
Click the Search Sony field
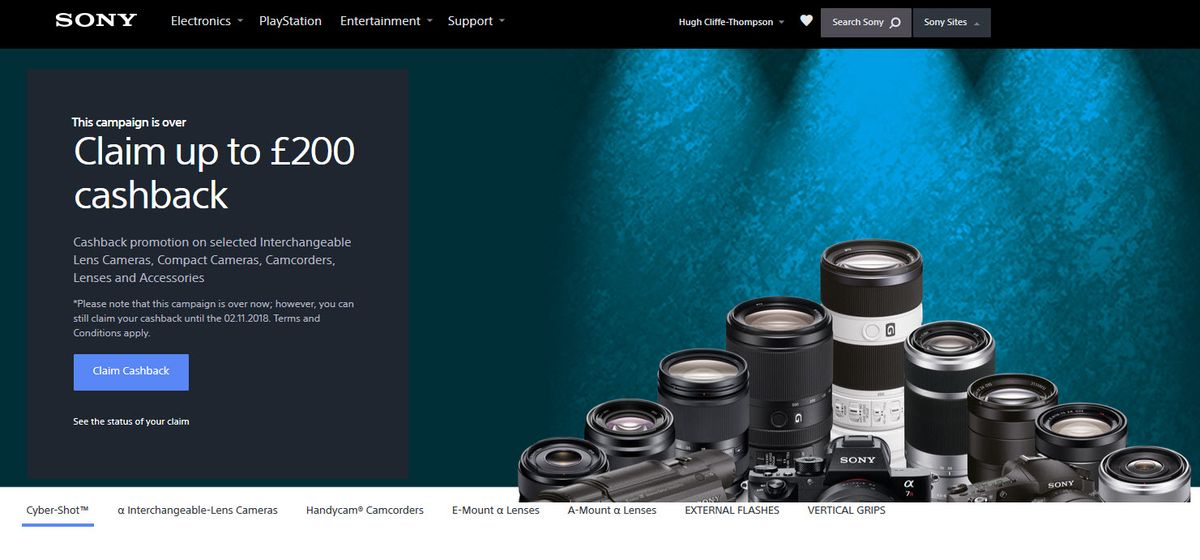(x=858, y=22)
